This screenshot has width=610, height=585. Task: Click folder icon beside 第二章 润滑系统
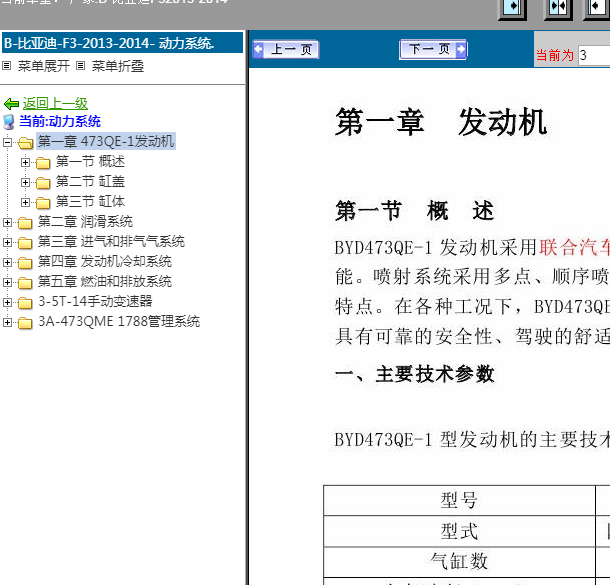[25, 223]
